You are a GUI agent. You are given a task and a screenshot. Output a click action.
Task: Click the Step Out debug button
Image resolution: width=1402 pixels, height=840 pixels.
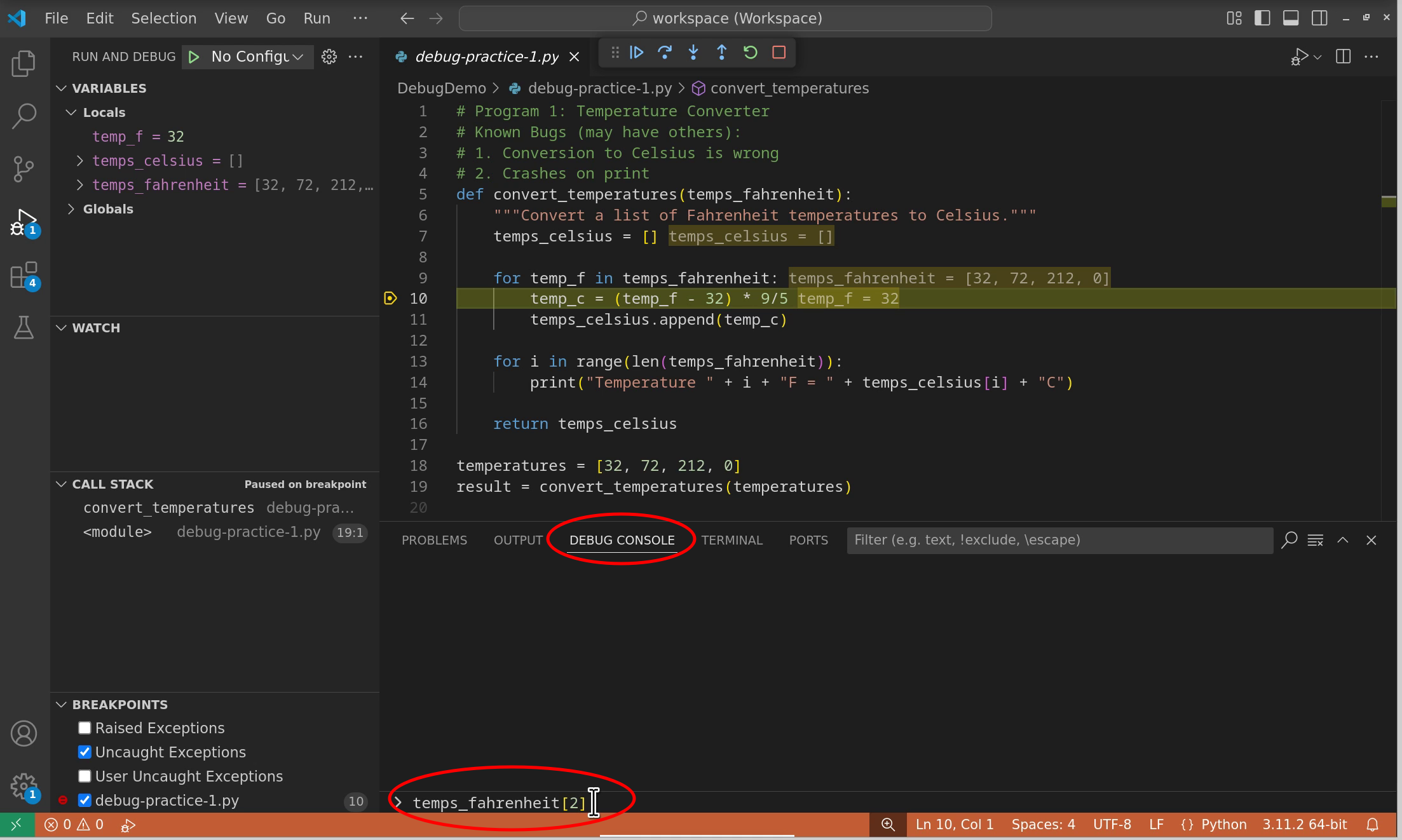pyautogui.click(x=721, y=53)
